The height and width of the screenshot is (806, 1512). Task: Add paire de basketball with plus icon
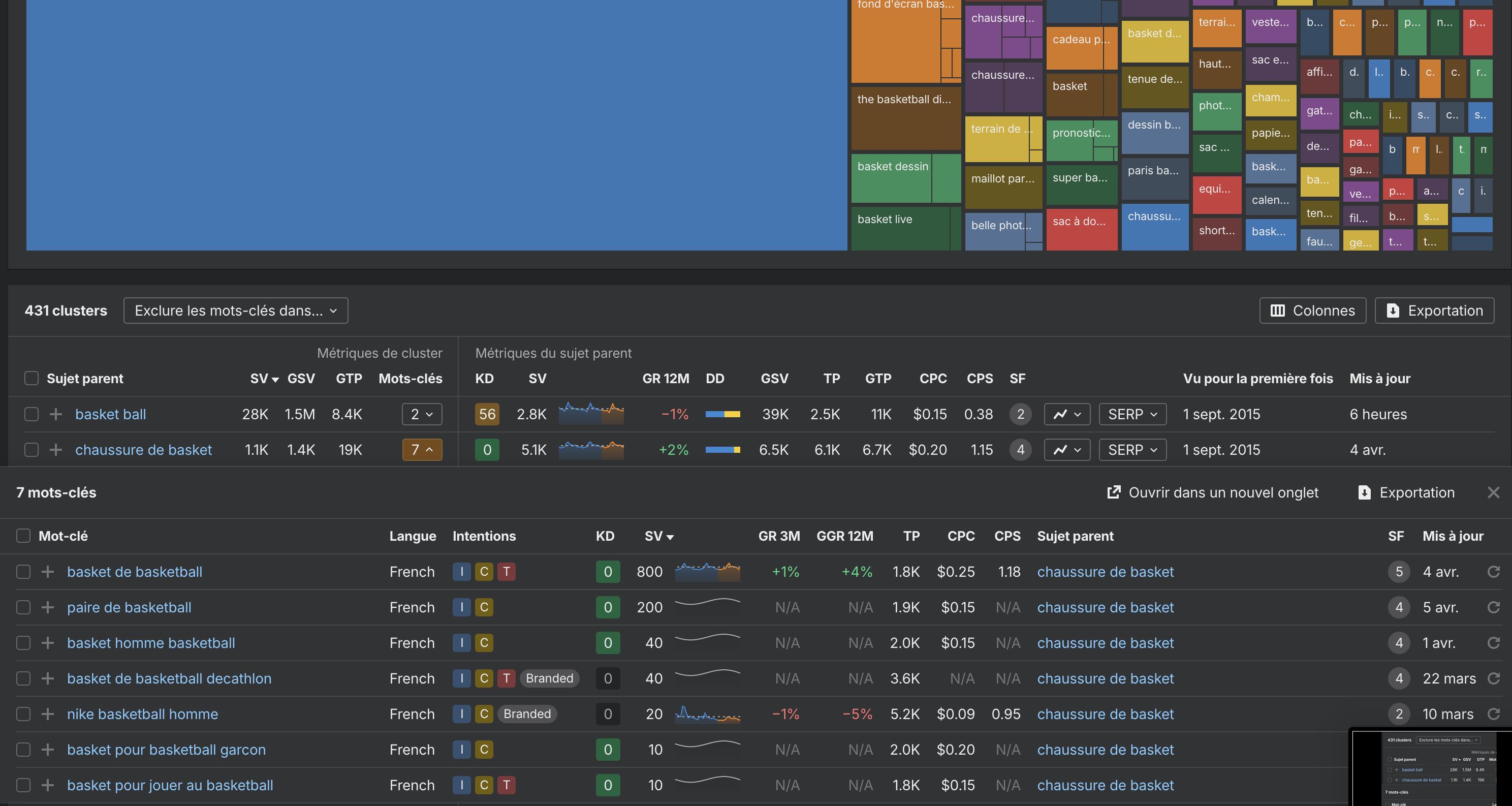pos(48,608)
